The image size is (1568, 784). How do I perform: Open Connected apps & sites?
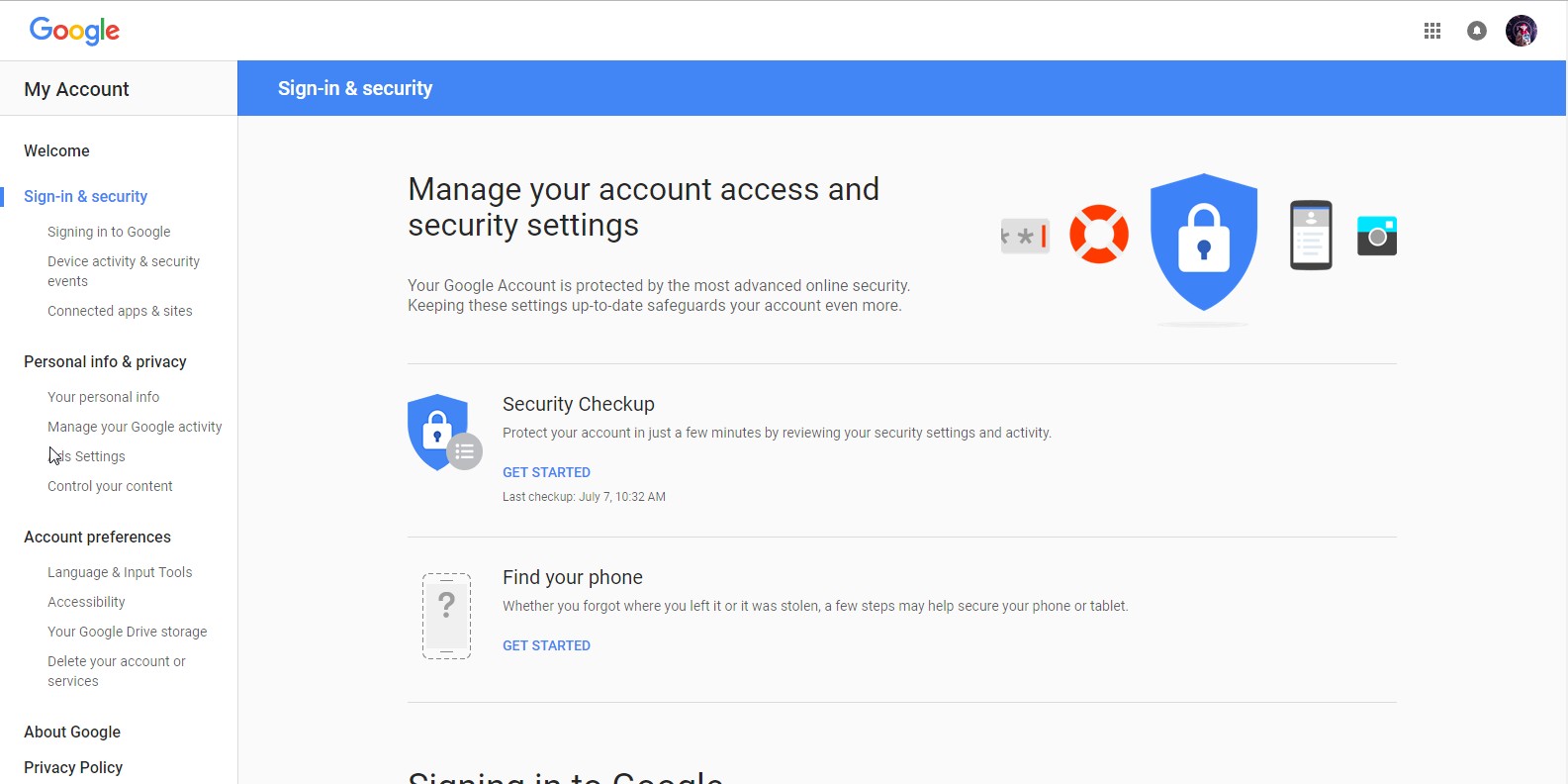pos(120,311)
